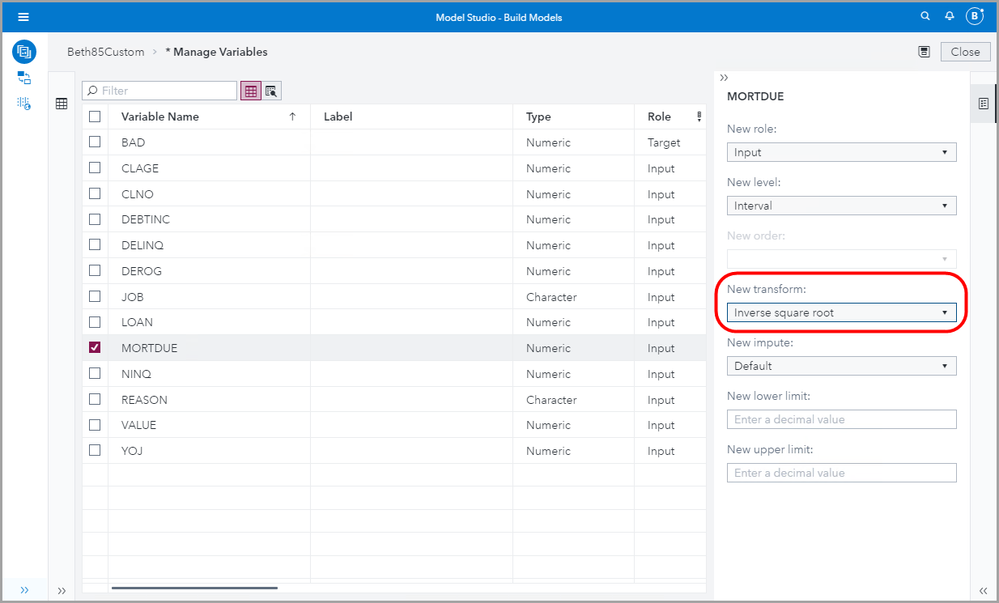999x603 pixels.
Task: Check the VALUE variable checkbox
Action: tap(95, 425)
